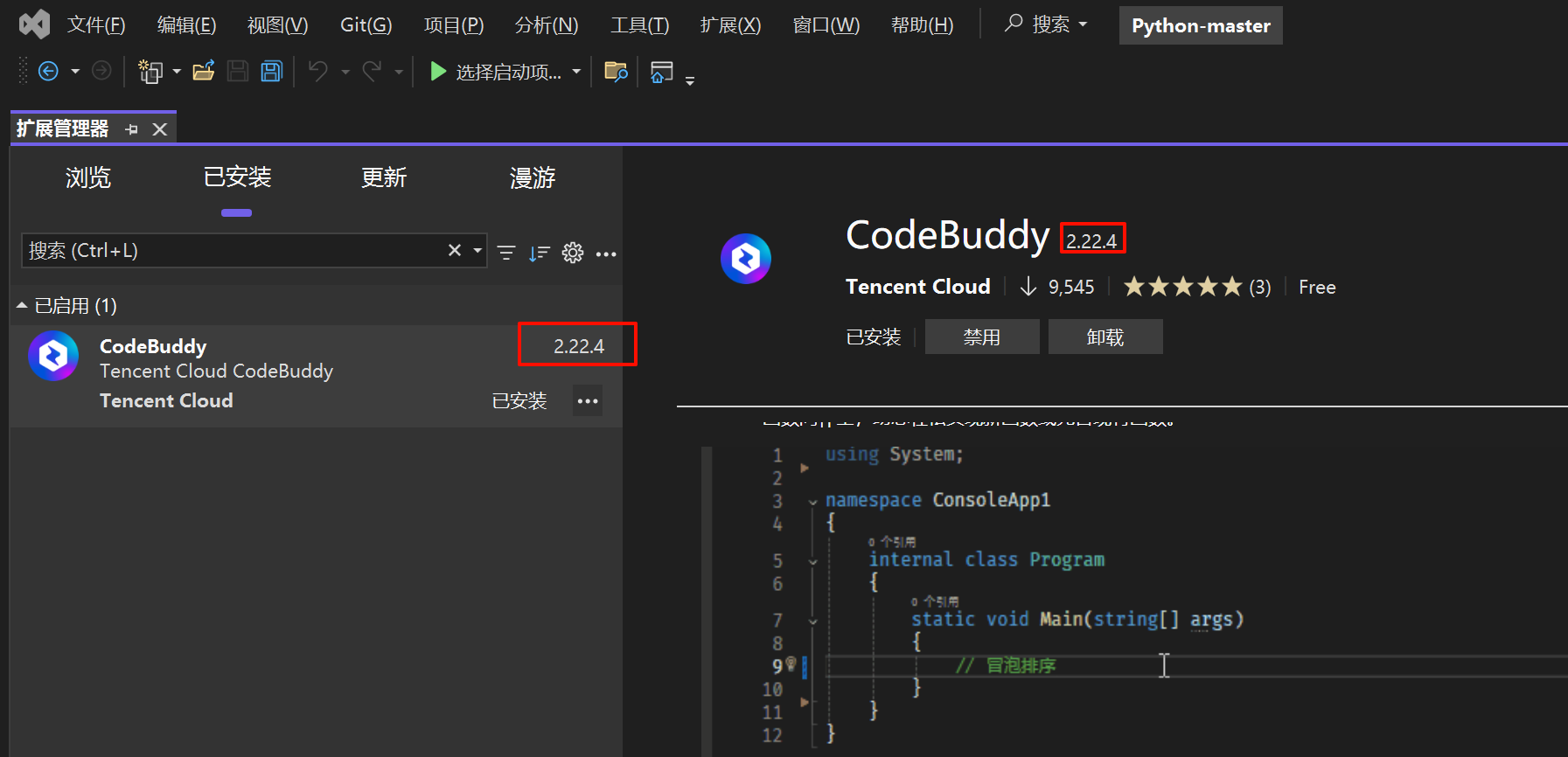Click the green start debugging arrow

point(438,72)
